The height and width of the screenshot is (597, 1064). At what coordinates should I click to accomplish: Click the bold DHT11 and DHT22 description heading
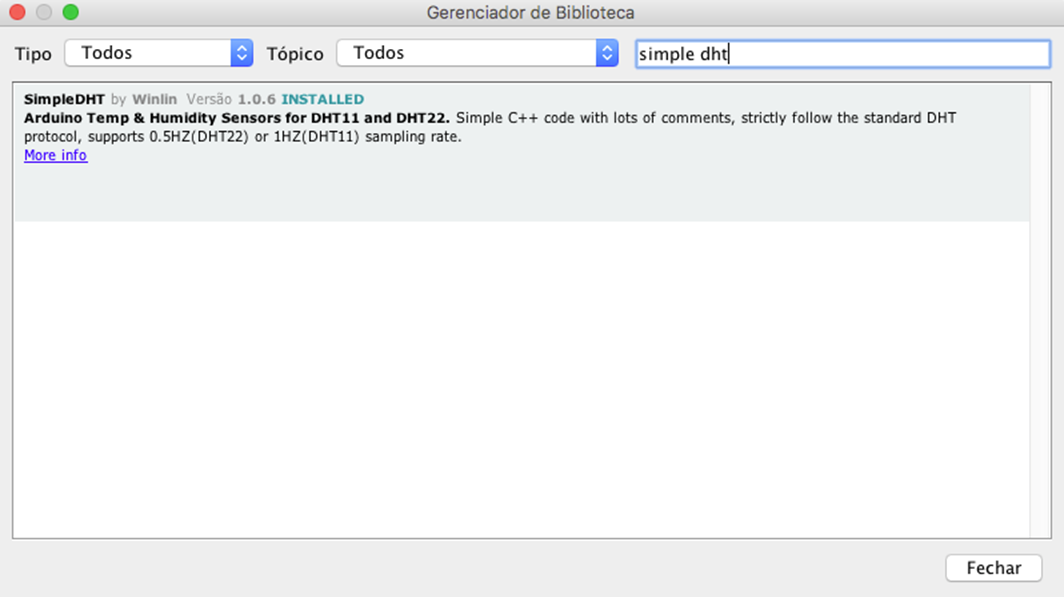(236, 118)
